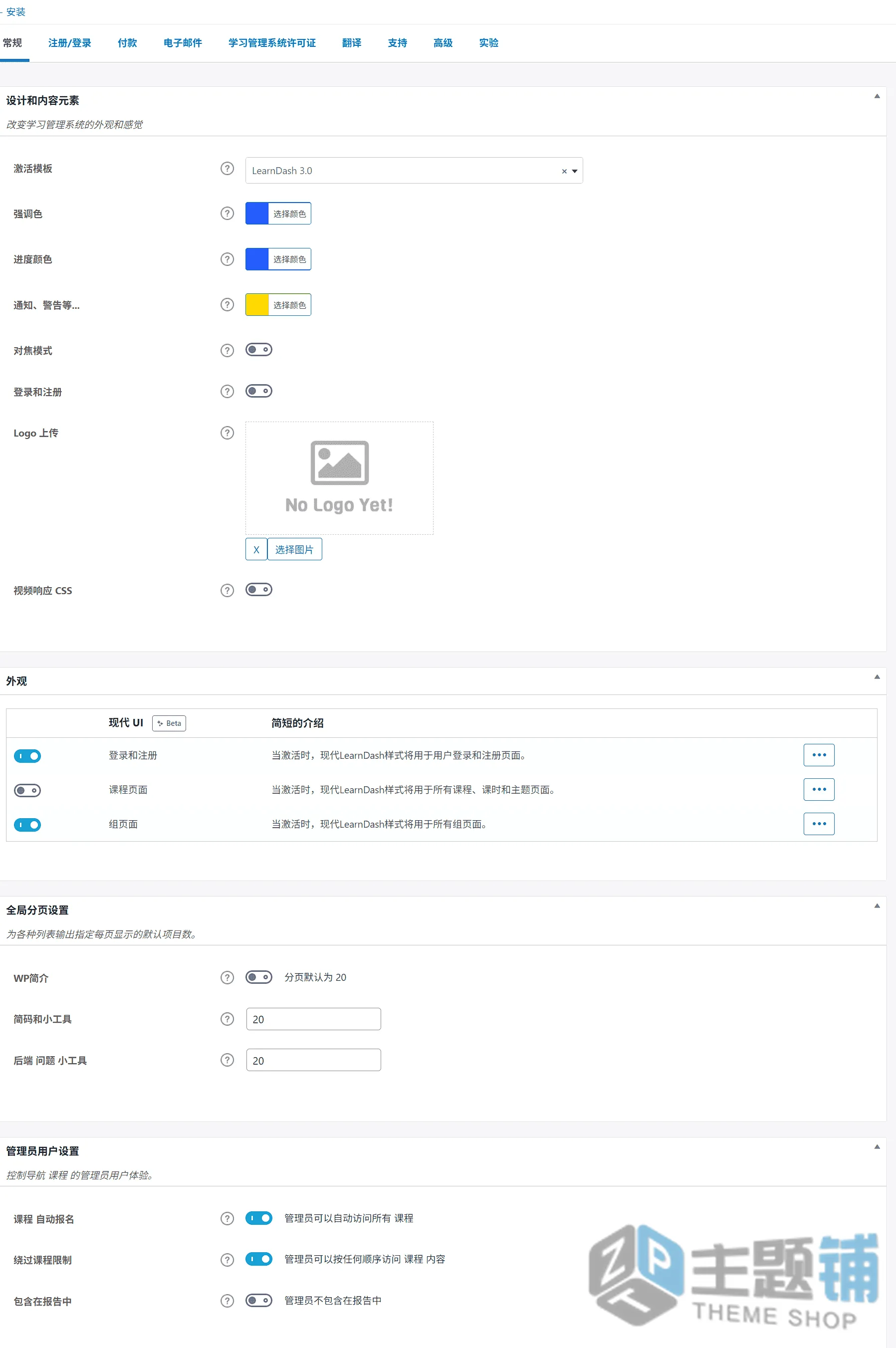Open more options for 登录和注册 row
This screenshot has height=1348, width=896.
[x=819, y=755]
